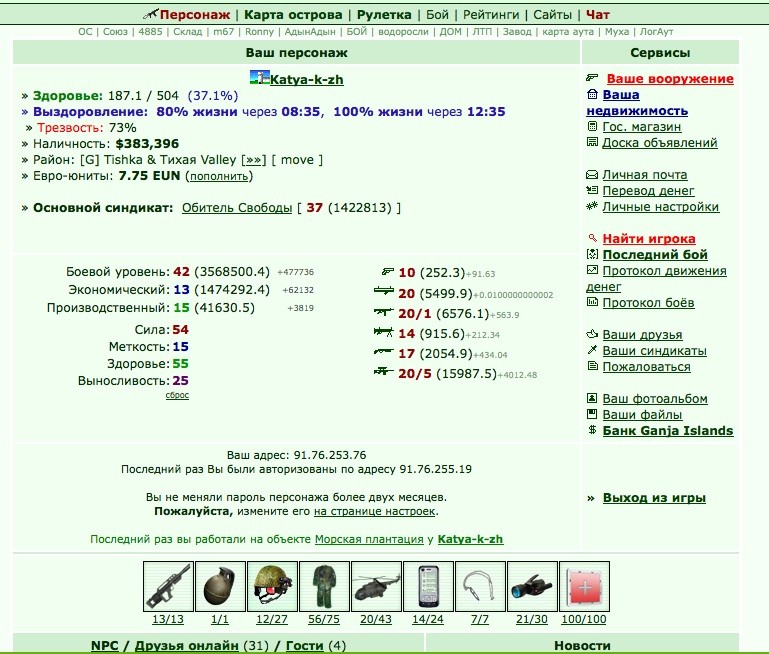Image resolution: width=769 pixels, height=654 pixels.
Task: Click the board icon beside Доска объявлений
Action: pyautogui.click(x=592, y=142)
